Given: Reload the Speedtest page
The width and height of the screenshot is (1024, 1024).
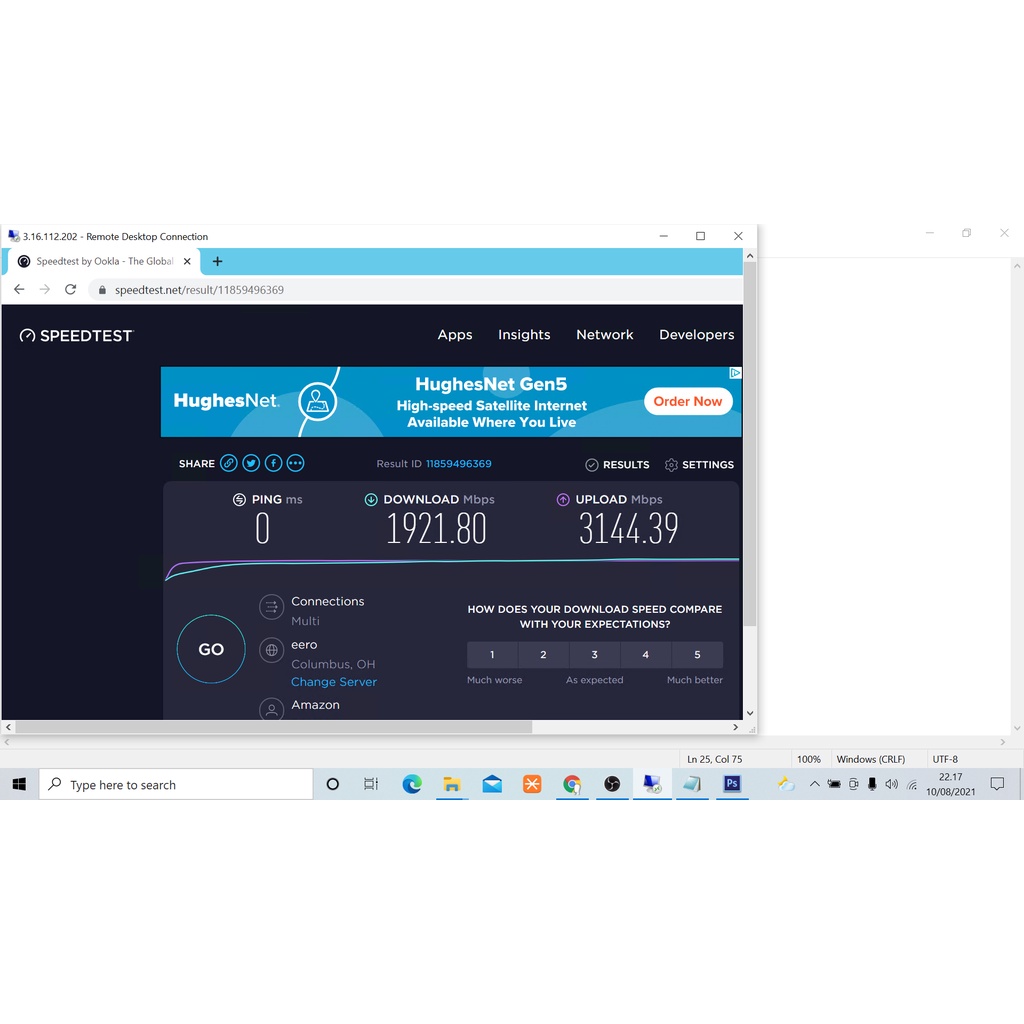Looking at the screenshot, I should pos(71,289).
